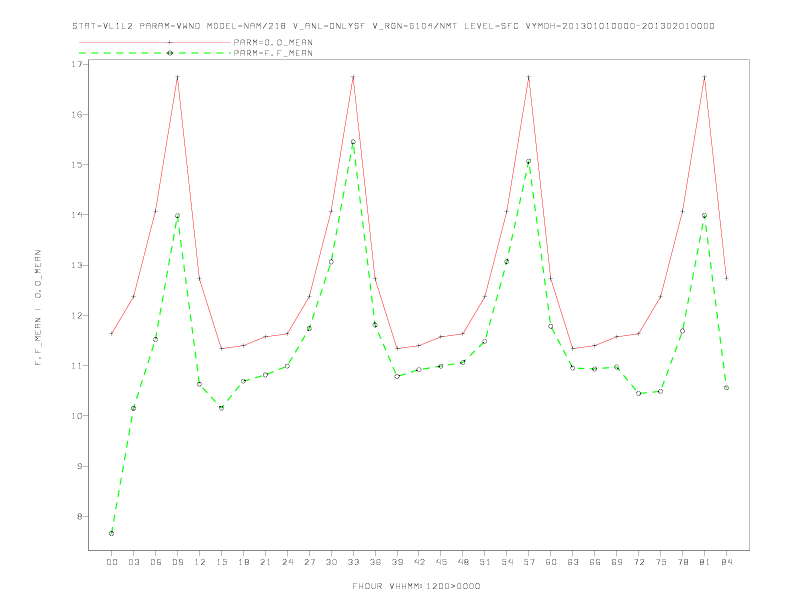Click y-axis tick label 13
Viewport: 792px width, 612px height.
pos(77,265)
